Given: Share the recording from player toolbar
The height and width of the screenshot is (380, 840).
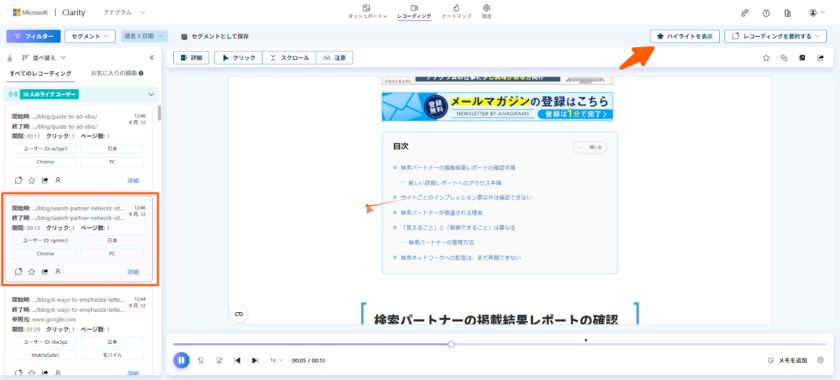Looking at the screenshot, I should coord(820,58).
